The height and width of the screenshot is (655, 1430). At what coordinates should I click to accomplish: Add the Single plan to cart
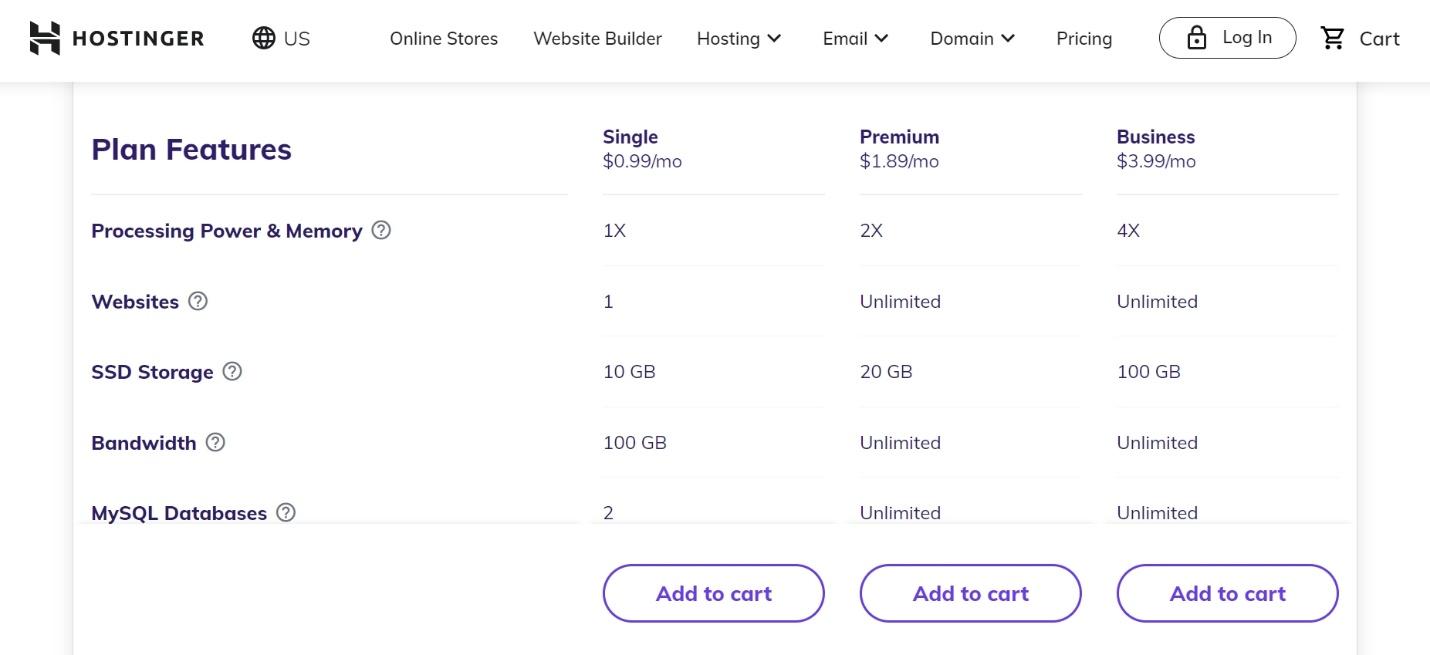(713, 593)
